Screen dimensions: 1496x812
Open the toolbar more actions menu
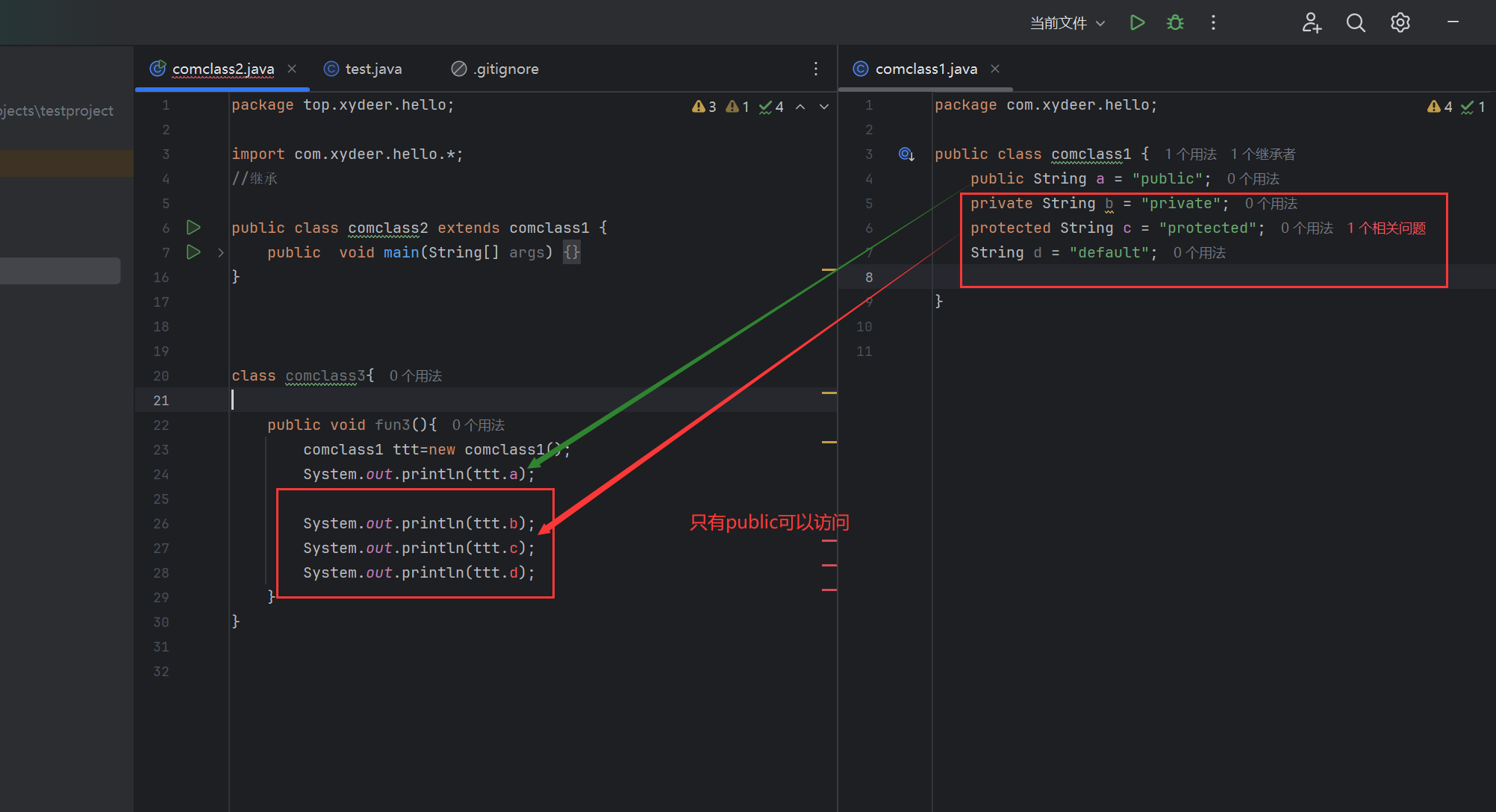point(1213,22)
